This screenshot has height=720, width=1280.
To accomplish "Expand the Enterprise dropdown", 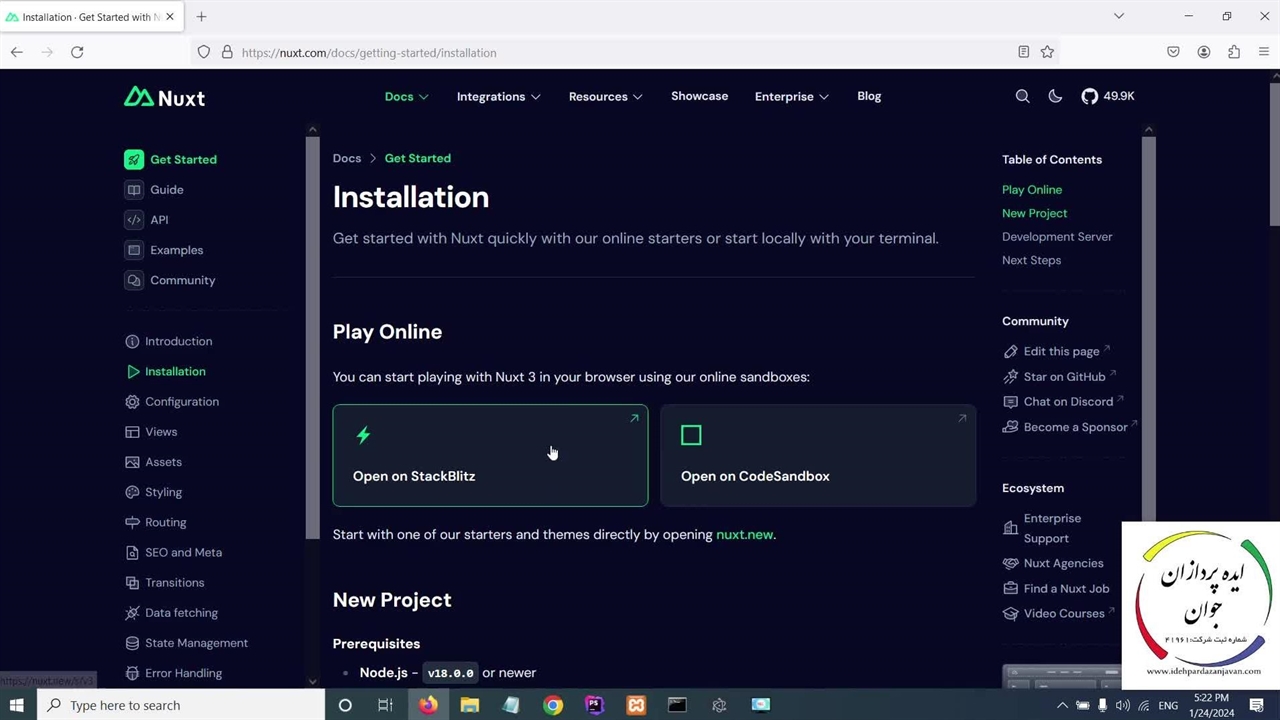I will tap(791, 97).
